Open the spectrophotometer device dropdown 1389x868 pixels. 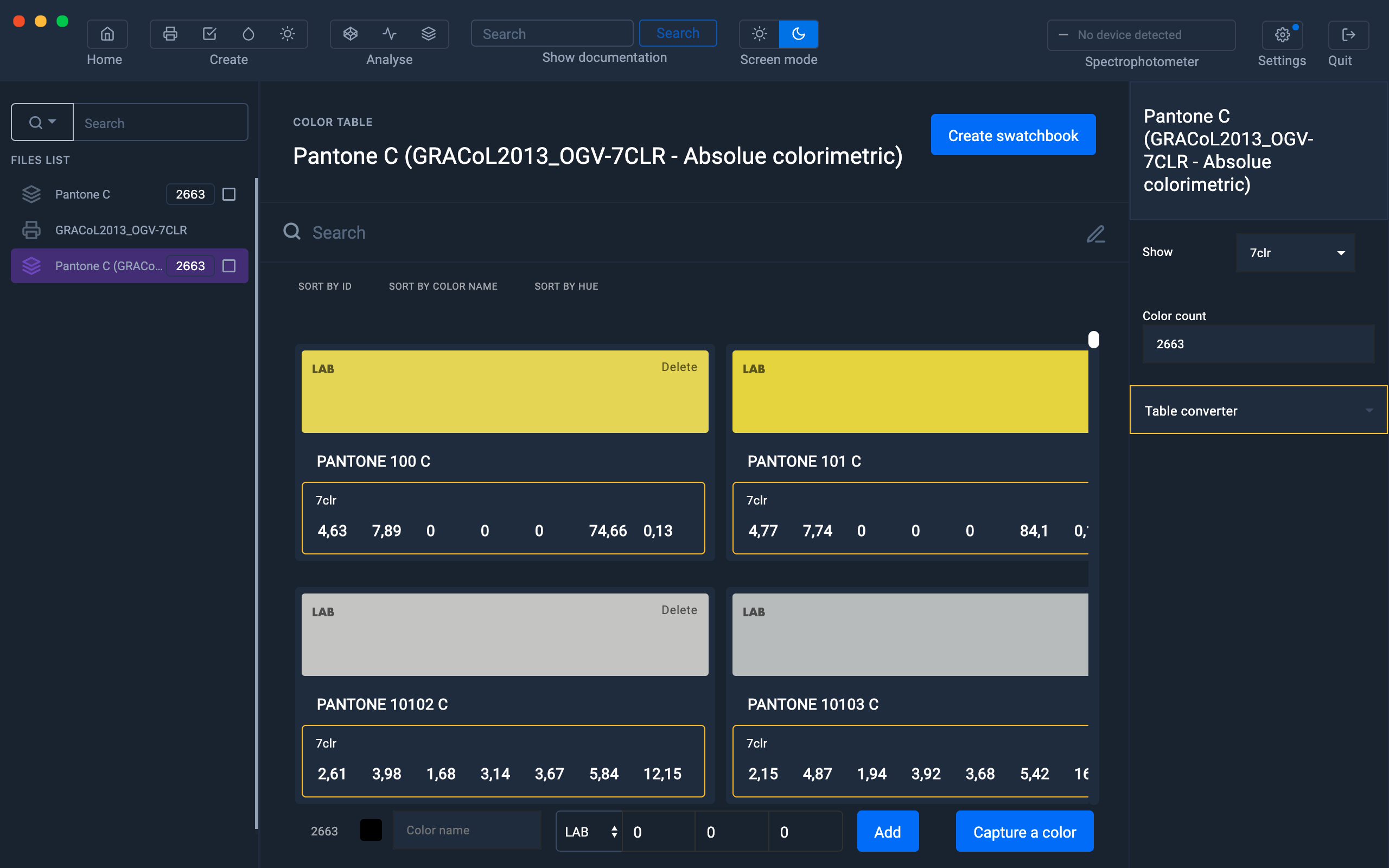pyautogui.click(x=1141, y=35)
